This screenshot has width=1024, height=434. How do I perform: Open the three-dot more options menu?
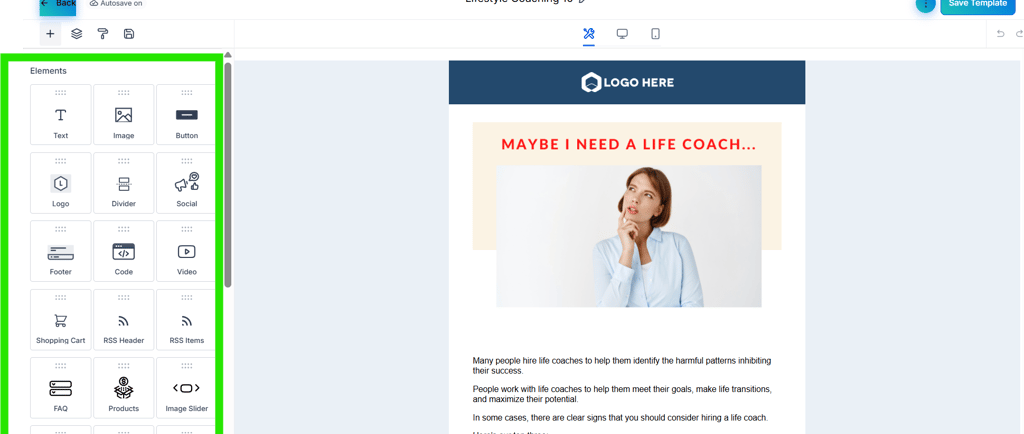pyautogui.click(x=925, y=5)
